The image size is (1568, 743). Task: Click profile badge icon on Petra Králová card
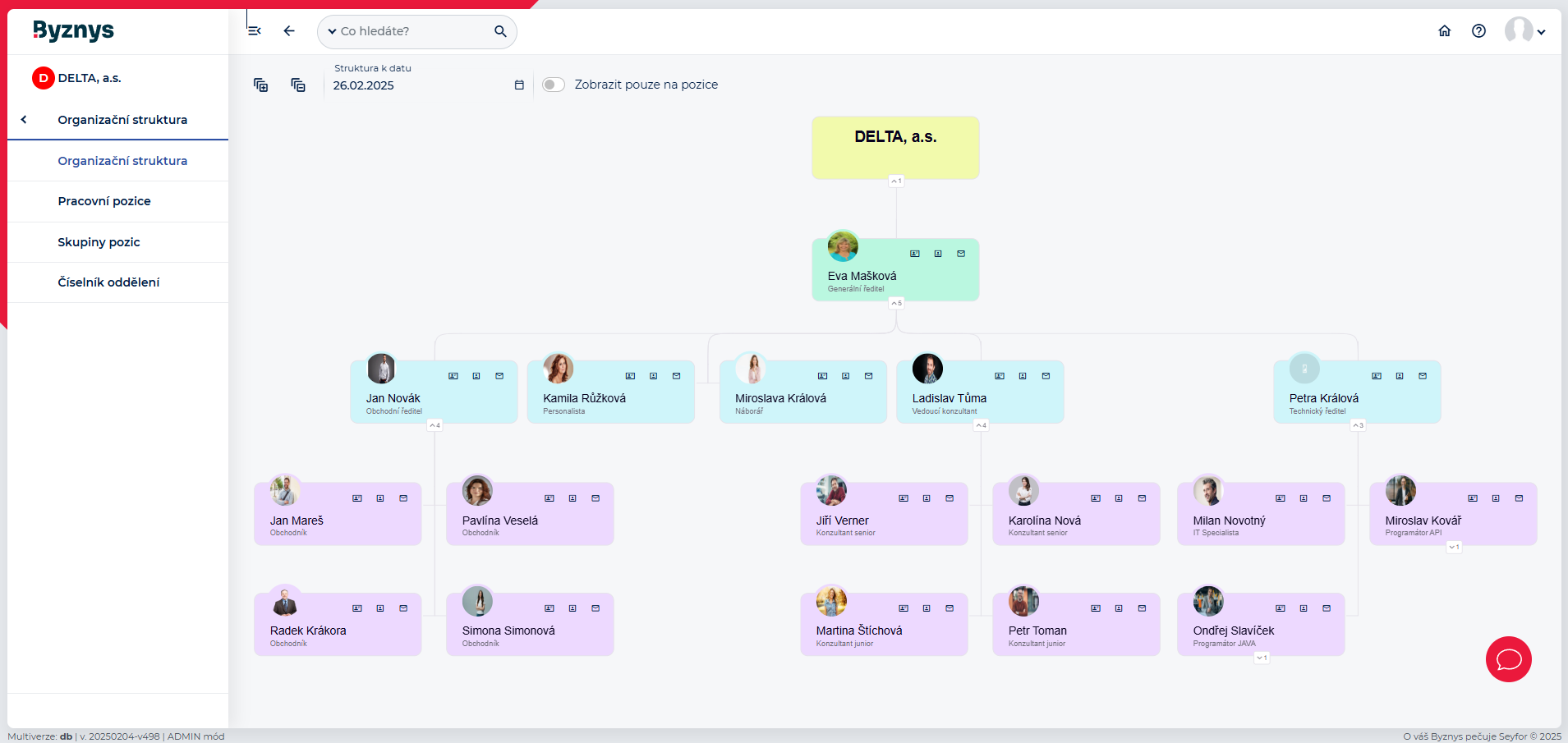1400,376
